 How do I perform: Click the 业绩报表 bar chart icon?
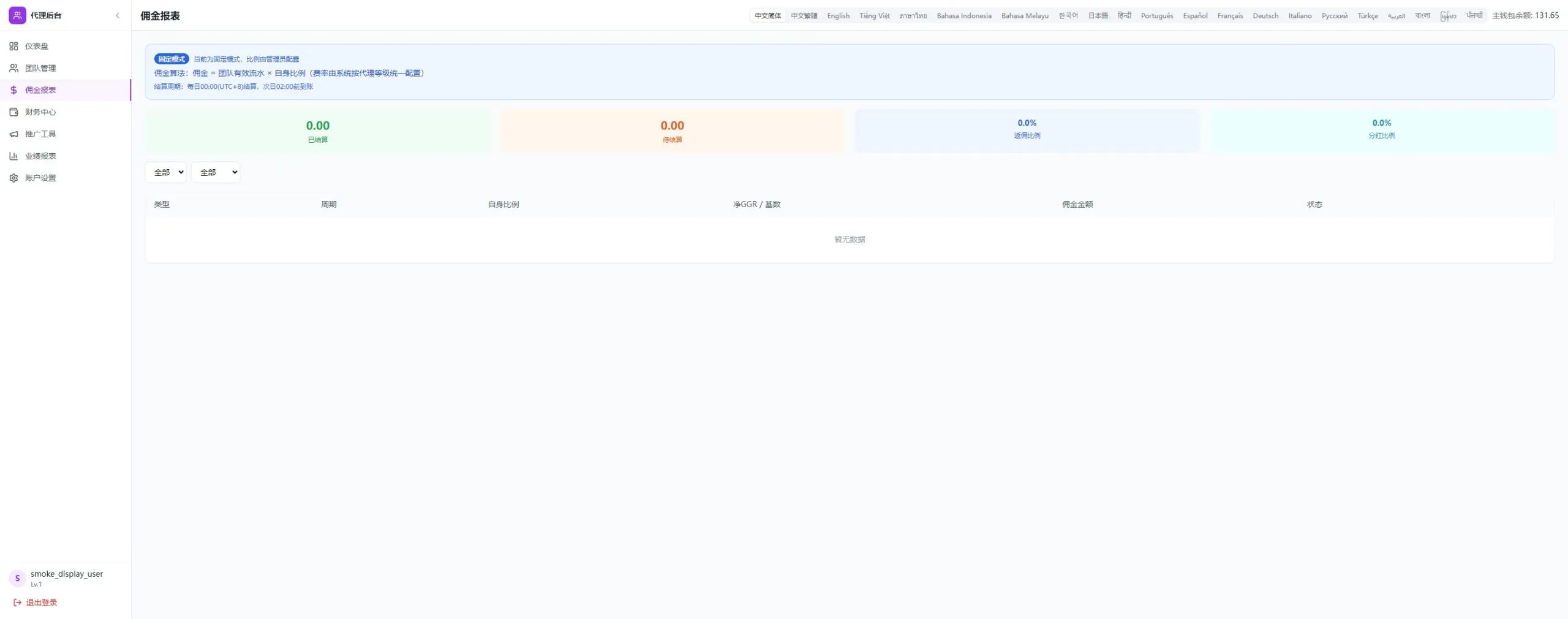tap(13, 156)
